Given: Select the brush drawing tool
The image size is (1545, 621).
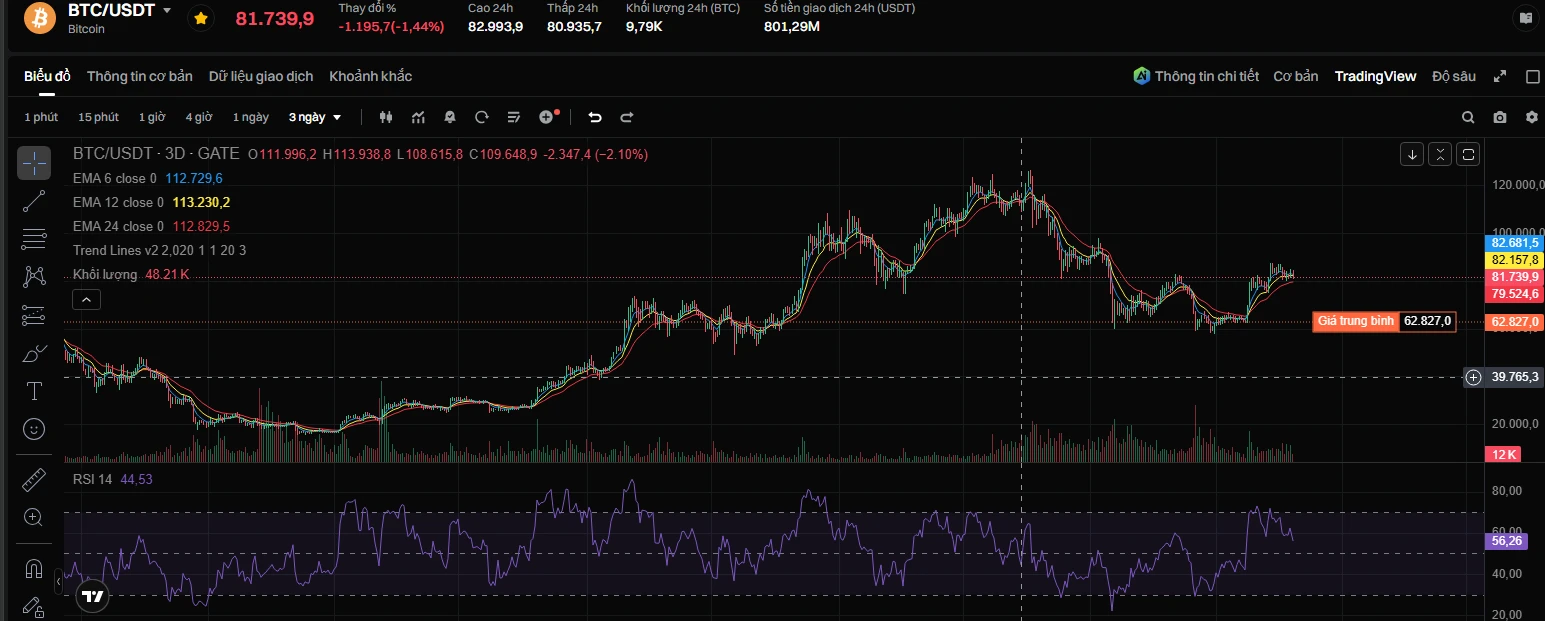Looking at the screenshot, I should [x=34, y=353].
